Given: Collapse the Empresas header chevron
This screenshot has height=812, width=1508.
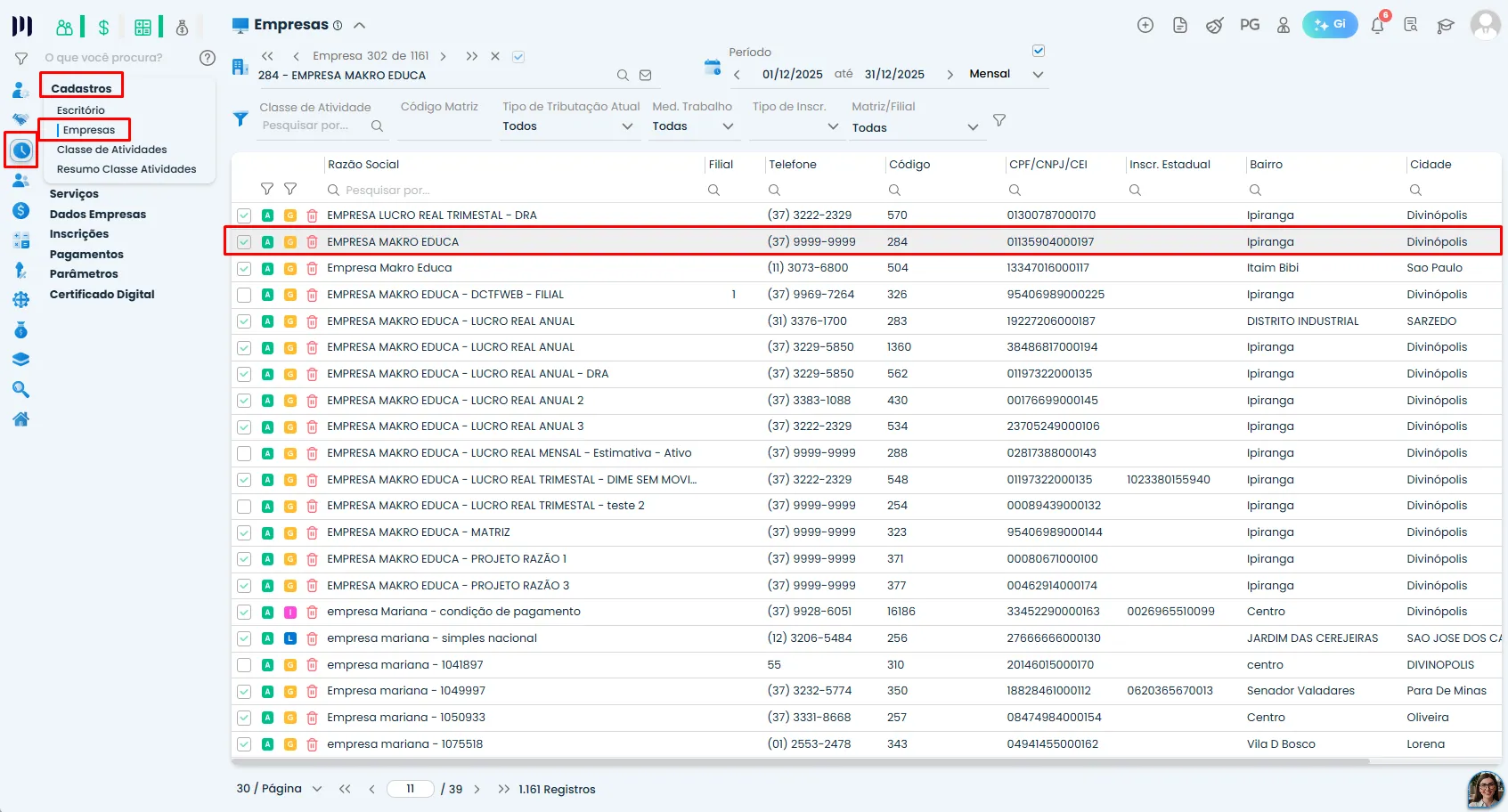Looking at the screenshot, I should point(360,26).
